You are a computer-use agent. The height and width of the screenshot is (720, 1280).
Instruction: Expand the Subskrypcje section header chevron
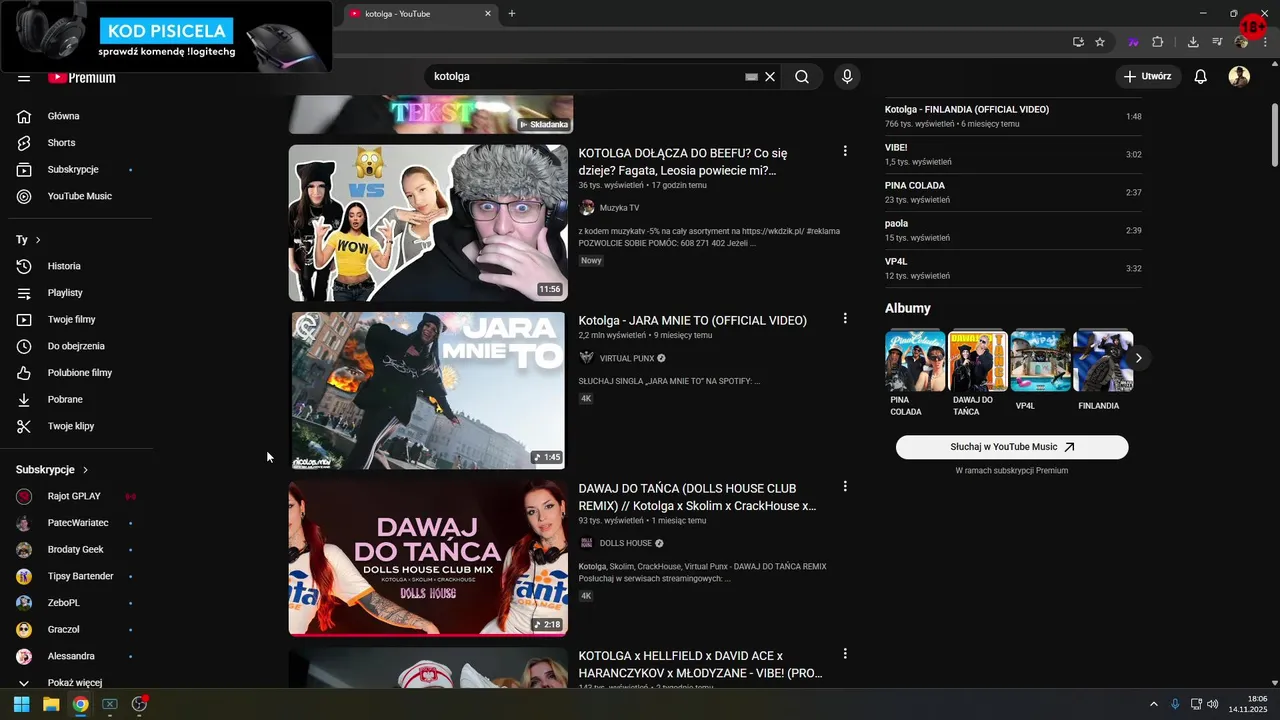pos(85,470)
